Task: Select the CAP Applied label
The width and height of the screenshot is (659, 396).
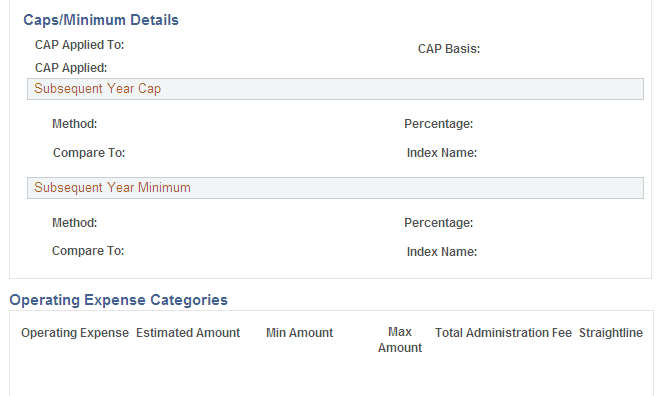Action: coord(71,68)
